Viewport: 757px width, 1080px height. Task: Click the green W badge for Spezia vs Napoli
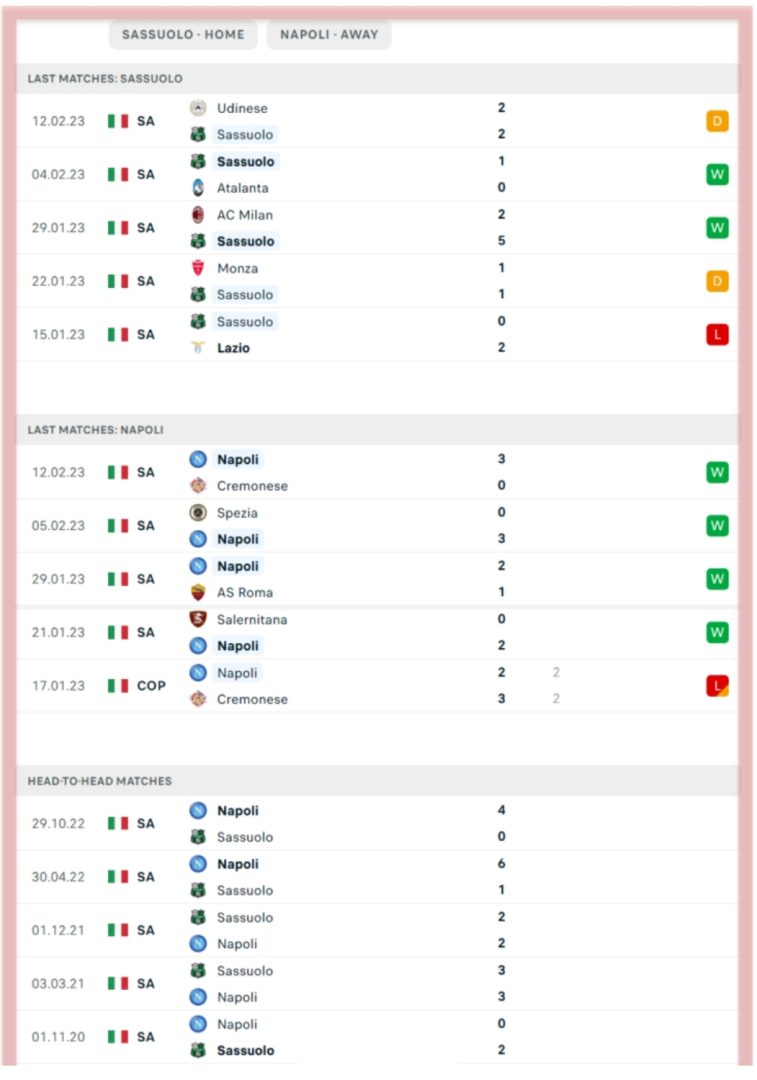pos(717,526)
